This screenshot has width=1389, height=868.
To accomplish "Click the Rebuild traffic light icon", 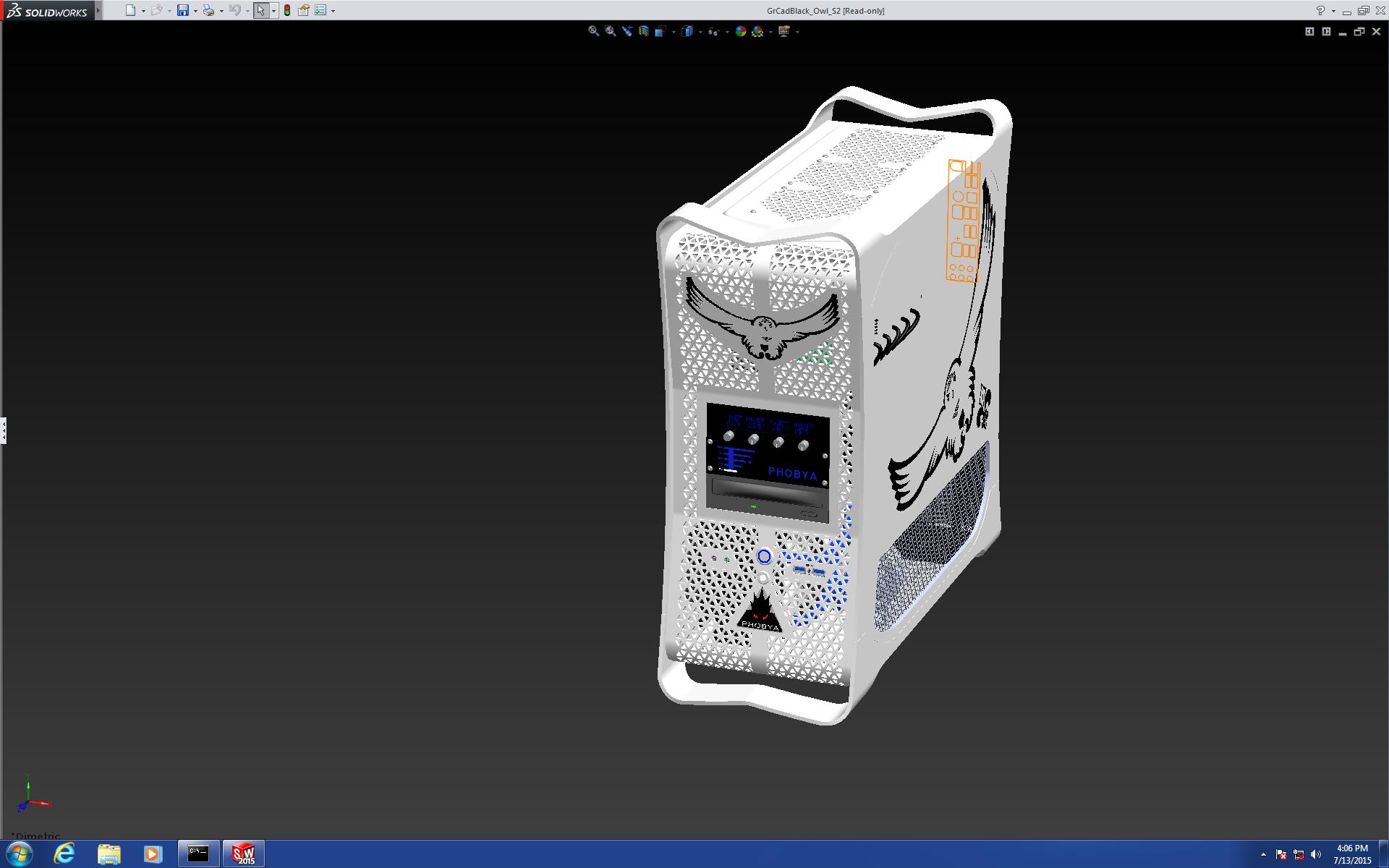I will tap(287, 10).
